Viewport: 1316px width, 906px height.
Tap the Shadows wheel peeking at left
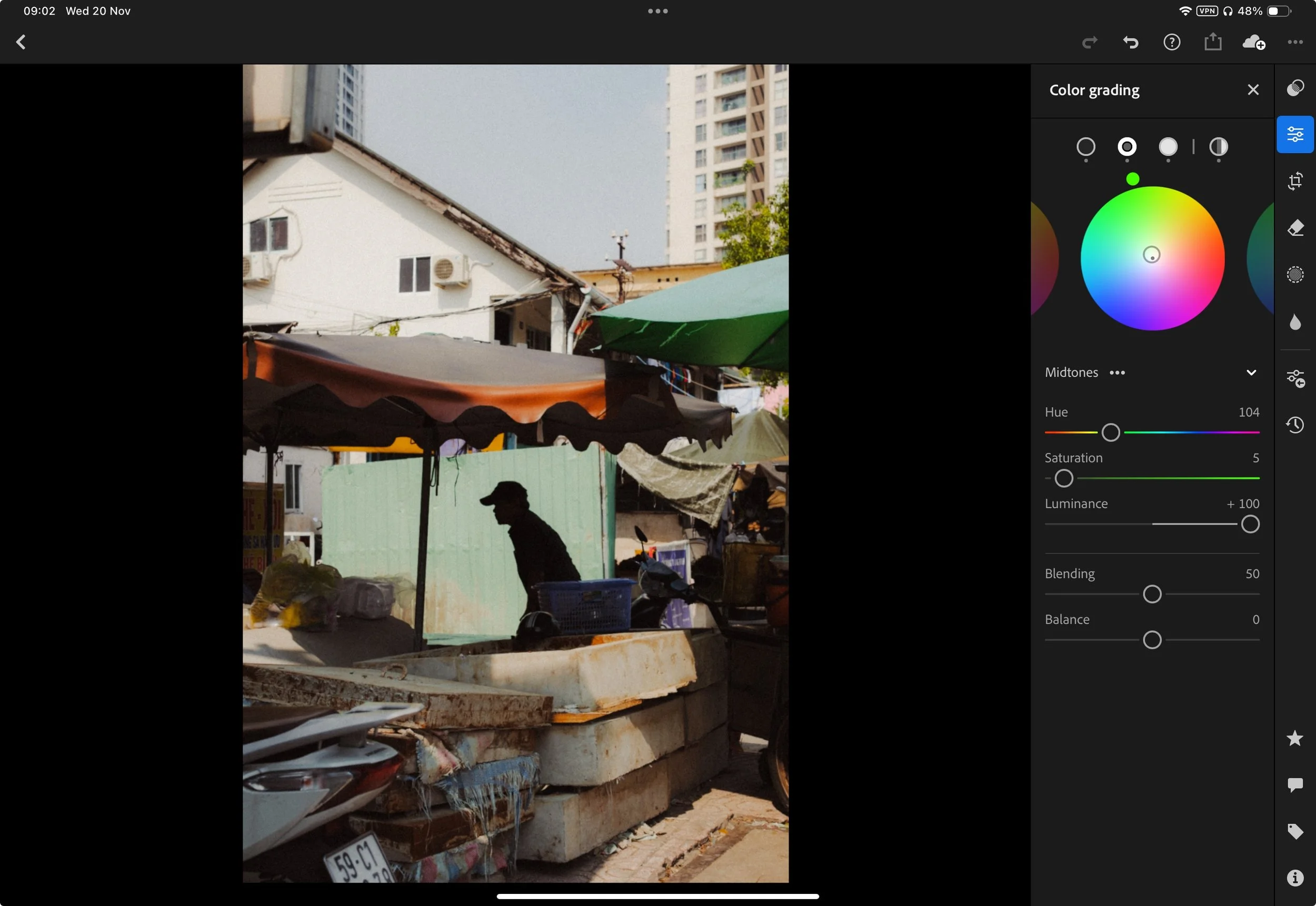(x=1044, y=258)
